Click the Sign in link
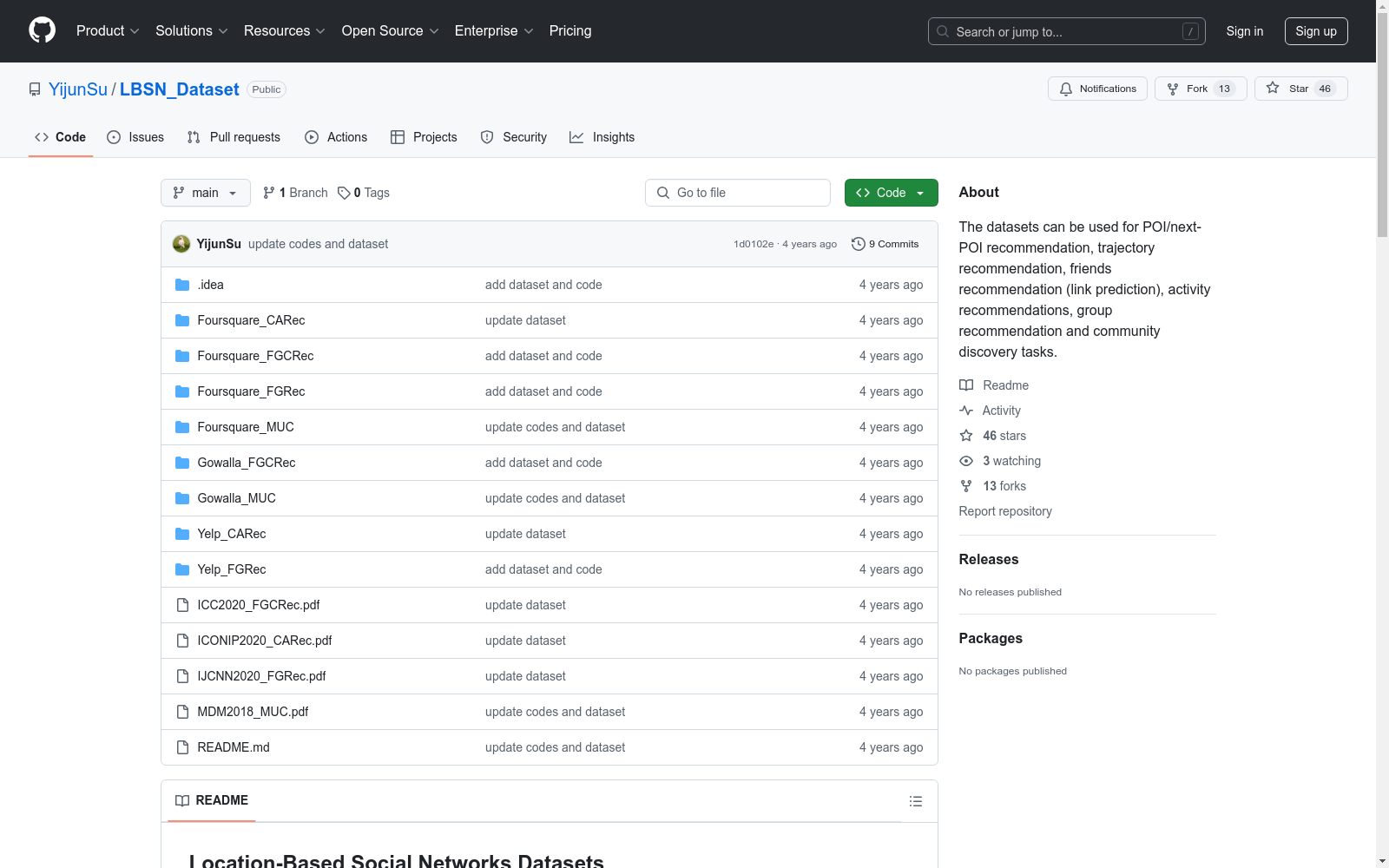Screen dimensions: 1389x868 (x=1245, y=31)
